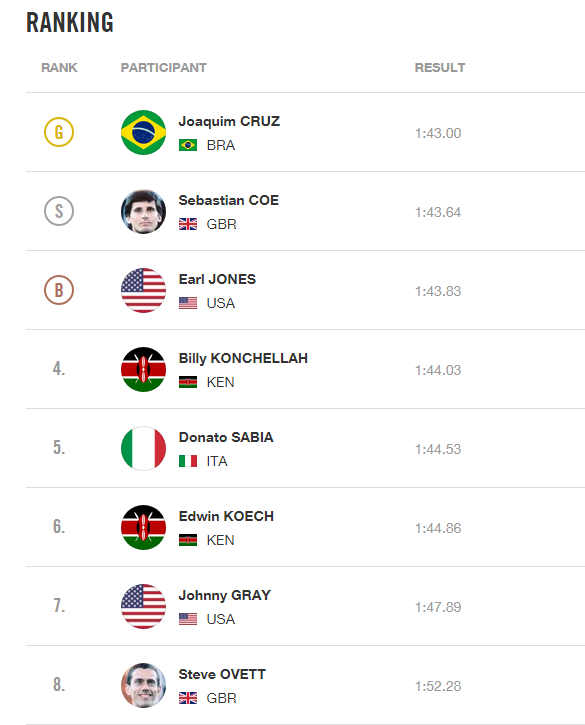Click the bronze medal B icon
This screenshot has height=725, width=585.
[x=59, y=290]
